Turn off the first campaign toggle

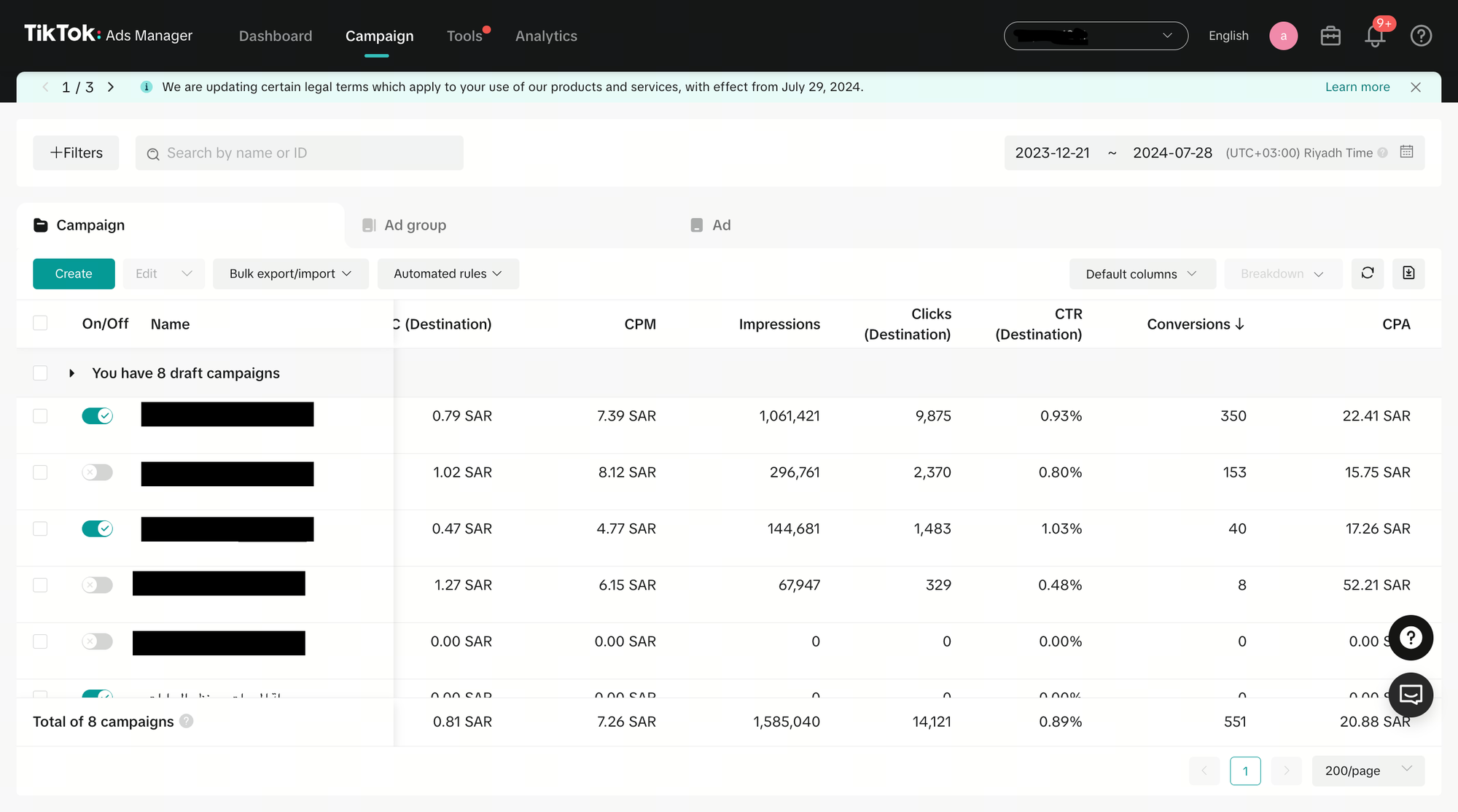click(97, 416)
